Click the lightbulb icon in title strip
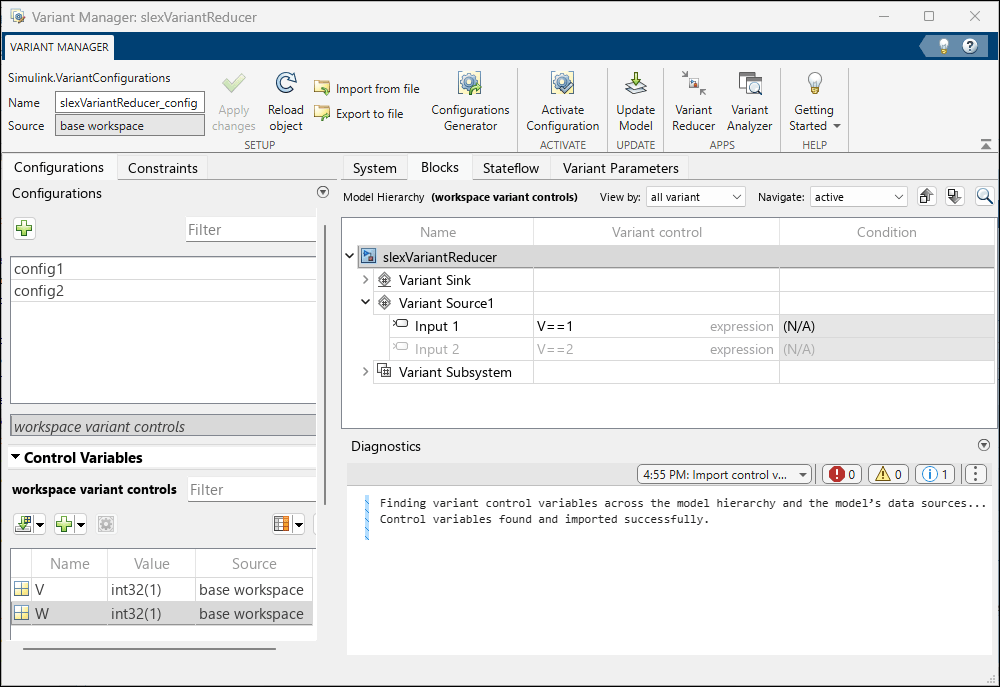This screenshot has height=687, width=1000. coord(944,46)
